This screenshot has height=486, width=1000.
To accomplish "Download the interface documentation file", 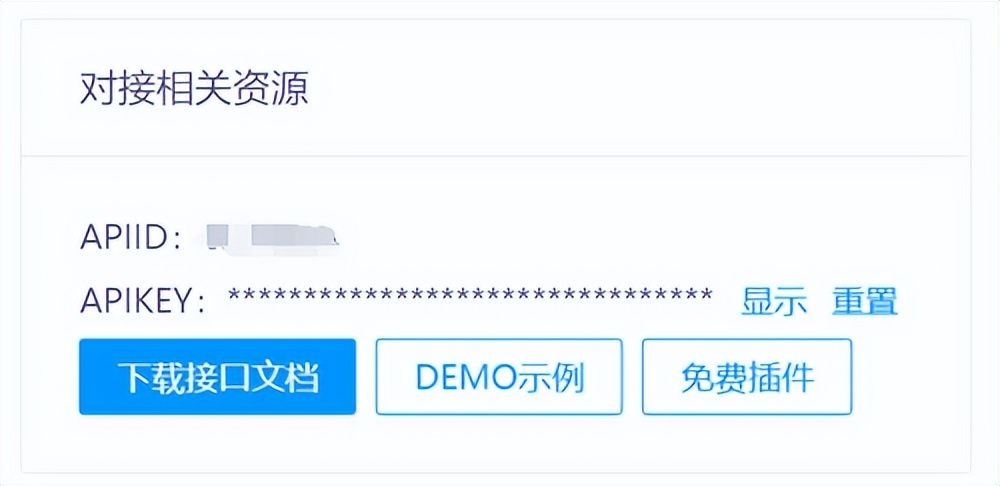I will [x=217, y=376].
